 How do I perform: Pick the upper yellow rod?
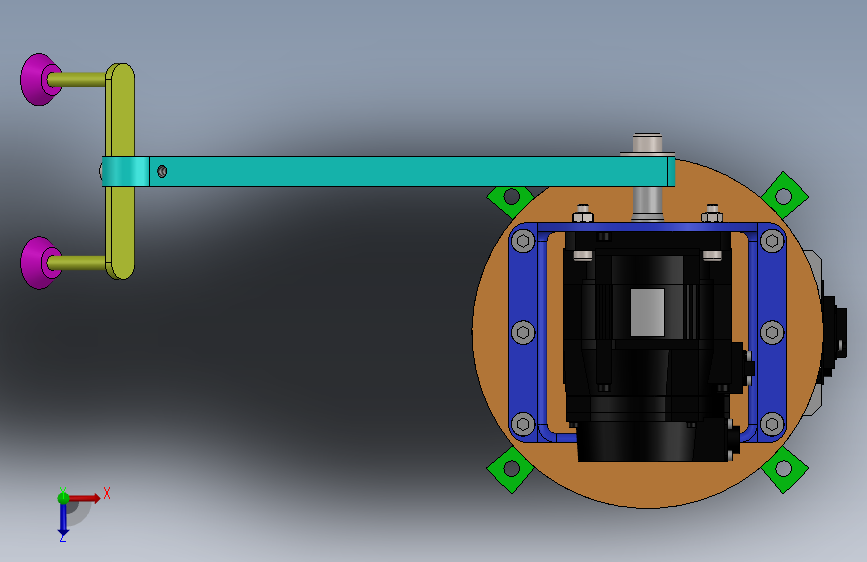tap(77, 80)
